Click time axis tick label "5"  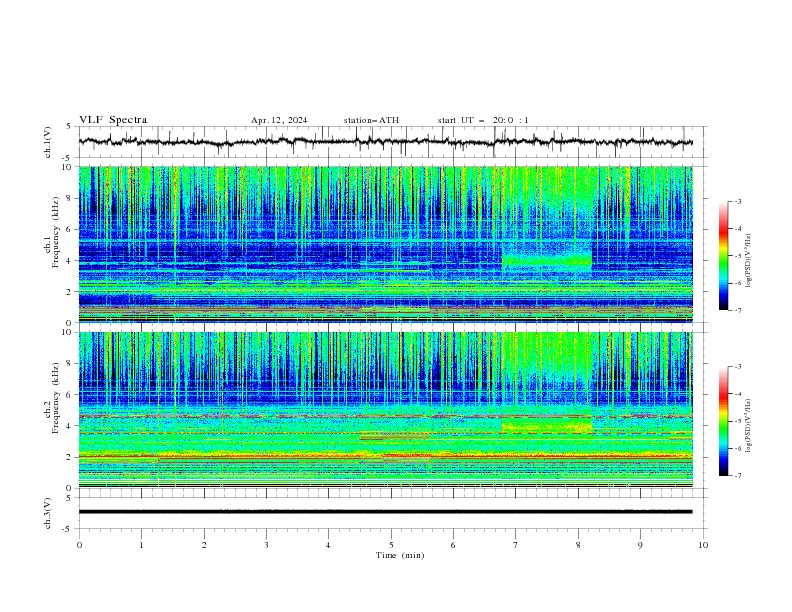(391, 545)
